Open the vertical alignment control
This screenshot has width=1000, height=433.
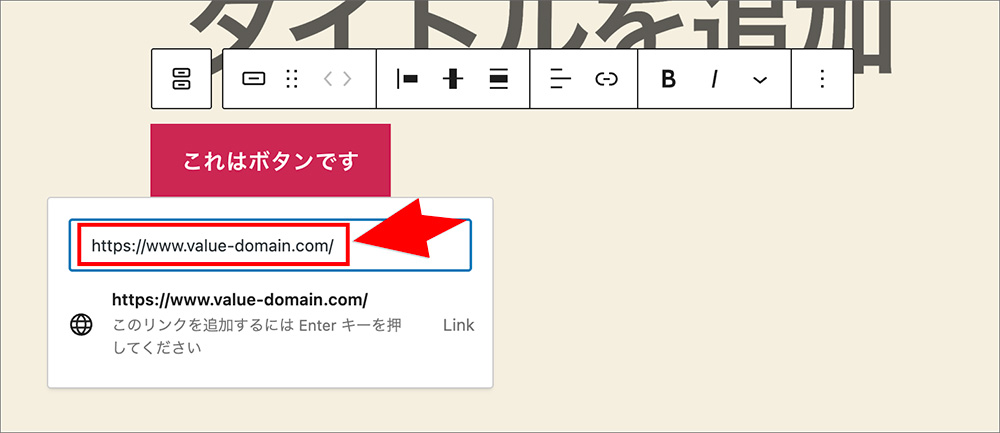point(453,79)
